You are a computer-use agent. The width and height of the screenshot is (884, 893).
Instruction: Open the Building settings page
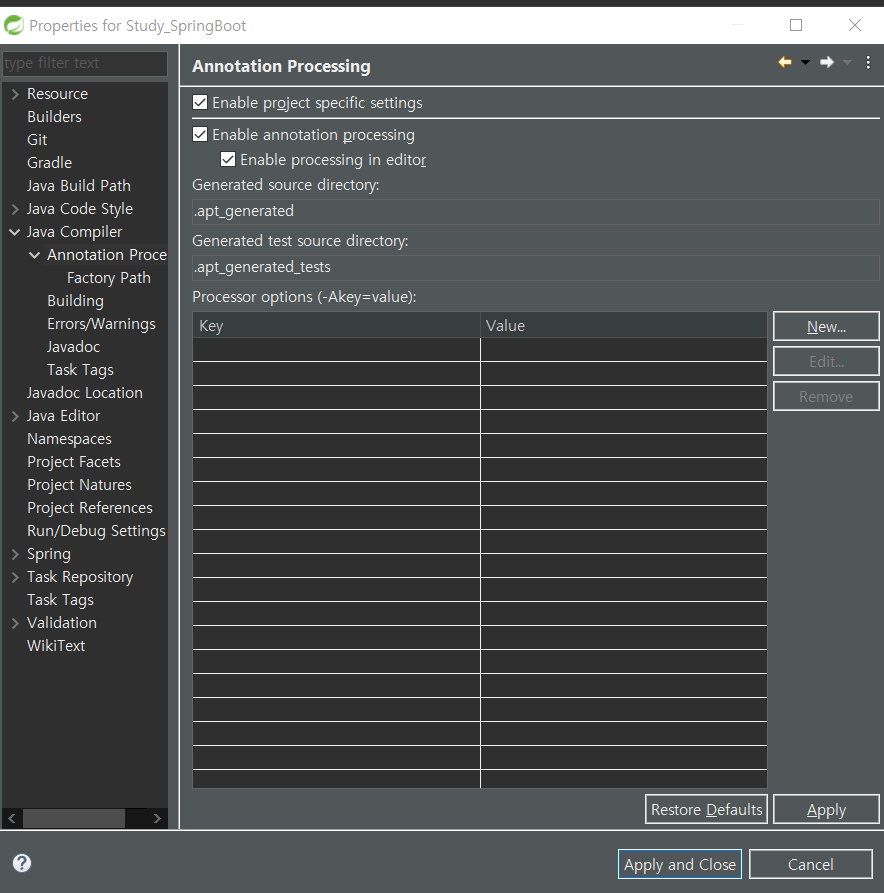75,301
